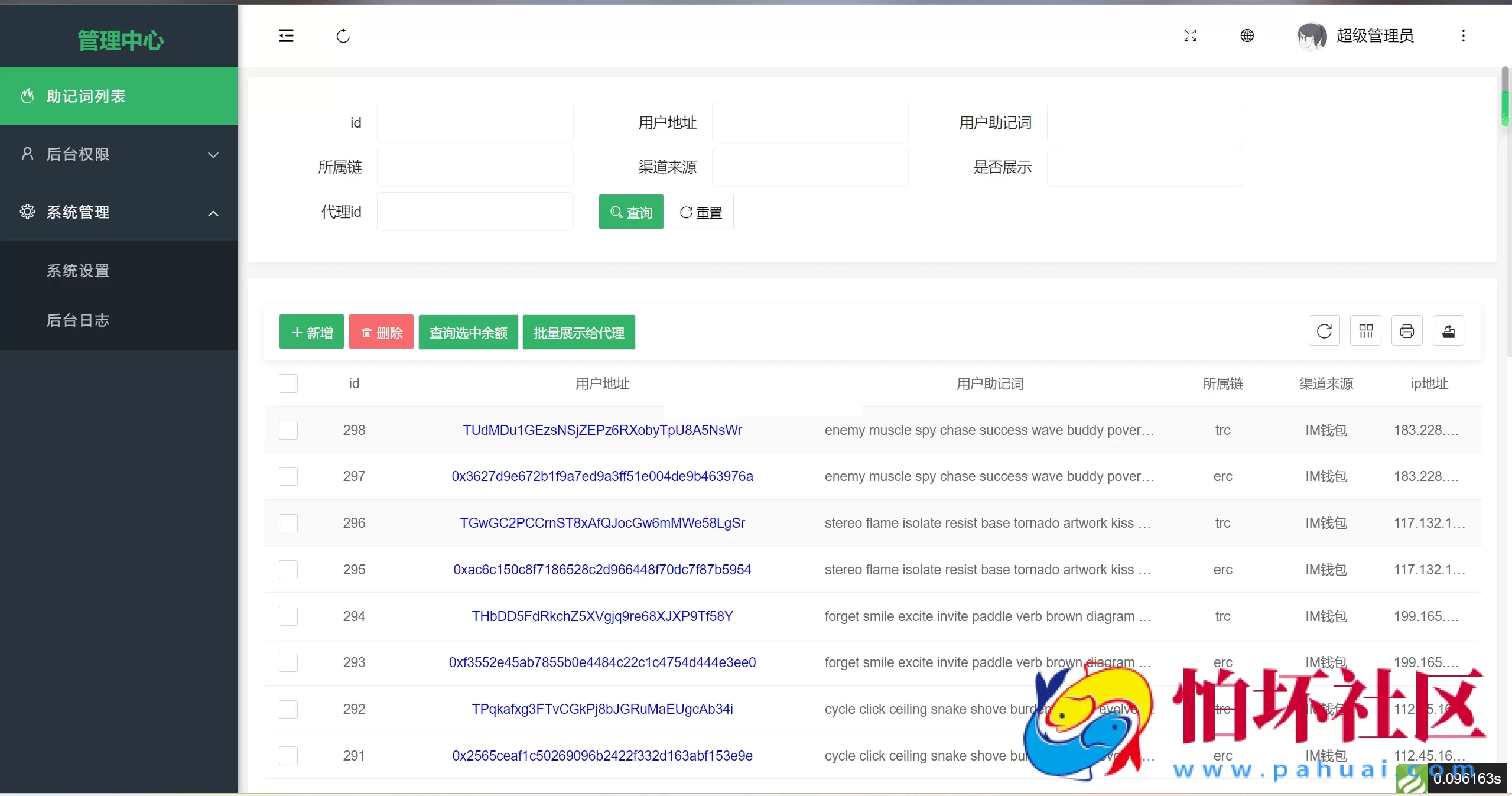Click the 新增 button
Viewport: 1512px width, 796px height.
tap(311, 332)
